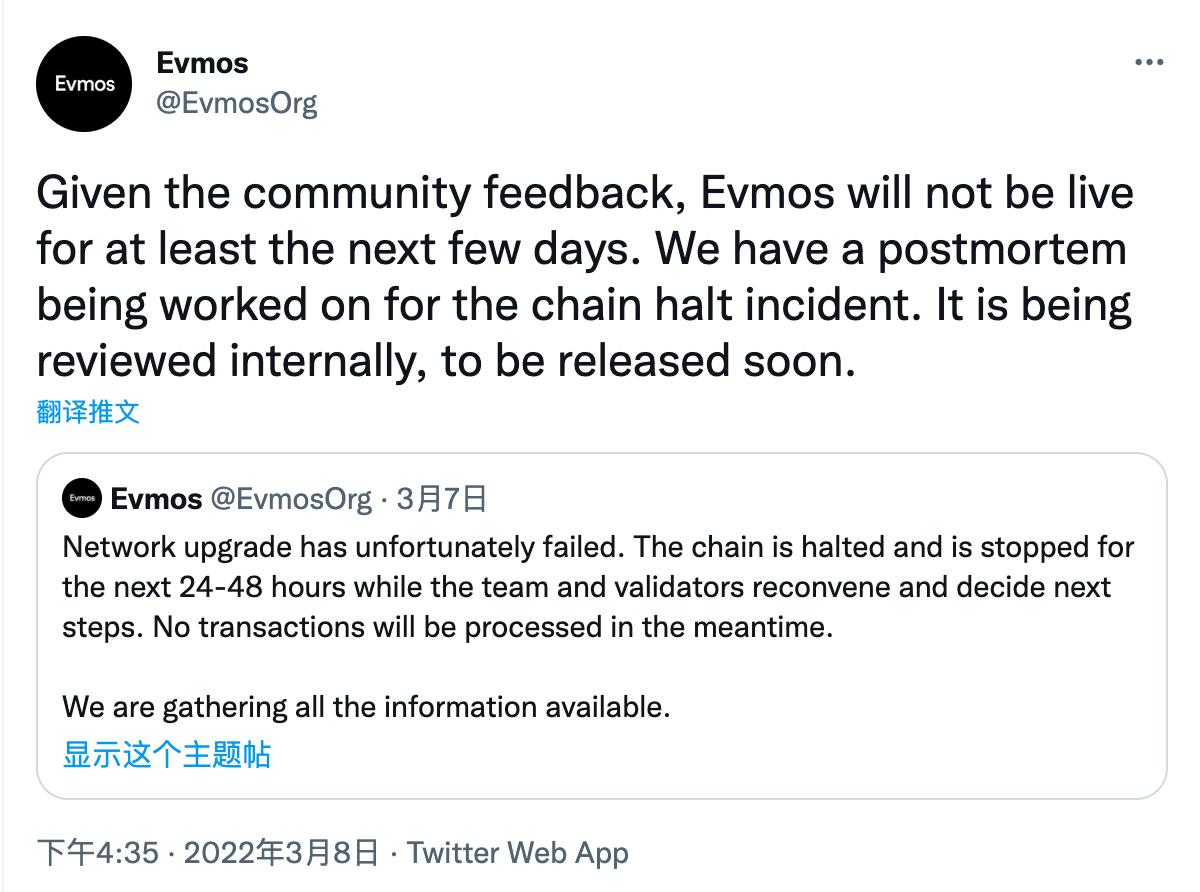Click the 翻译推文 translate tweet link

click(88, 412)
